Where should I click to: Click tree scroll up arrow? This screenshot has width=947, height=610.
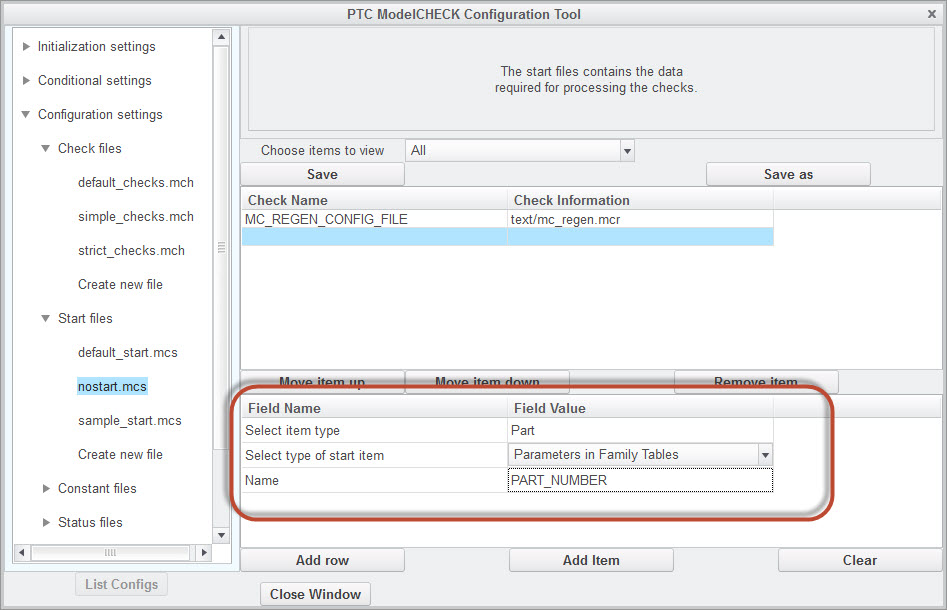[x=222, y=37]
